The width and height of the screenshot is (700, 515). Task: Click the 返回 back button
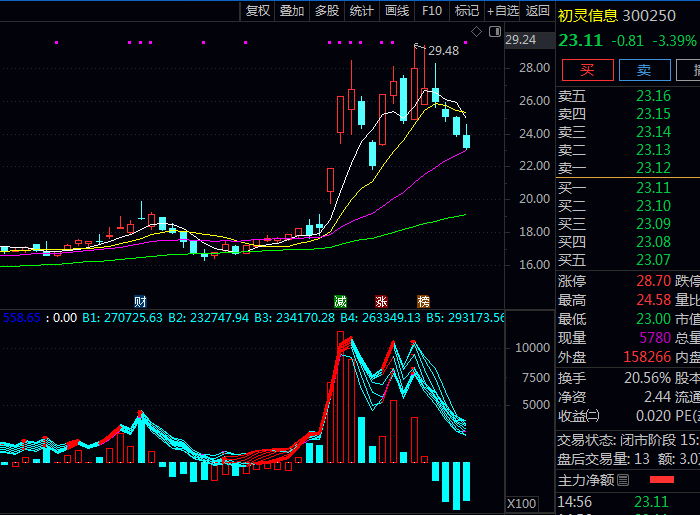pyautogui.click(x=538, y=11)
